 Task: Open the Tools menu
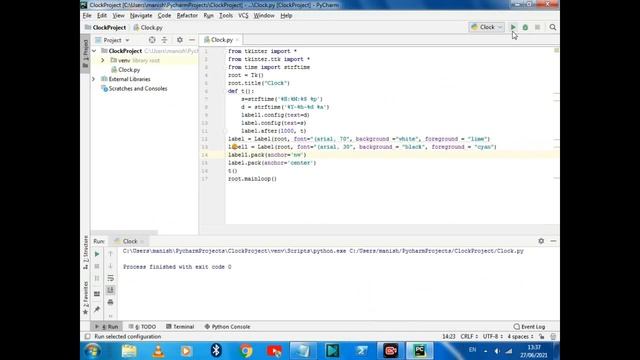(x=226, y=16)
